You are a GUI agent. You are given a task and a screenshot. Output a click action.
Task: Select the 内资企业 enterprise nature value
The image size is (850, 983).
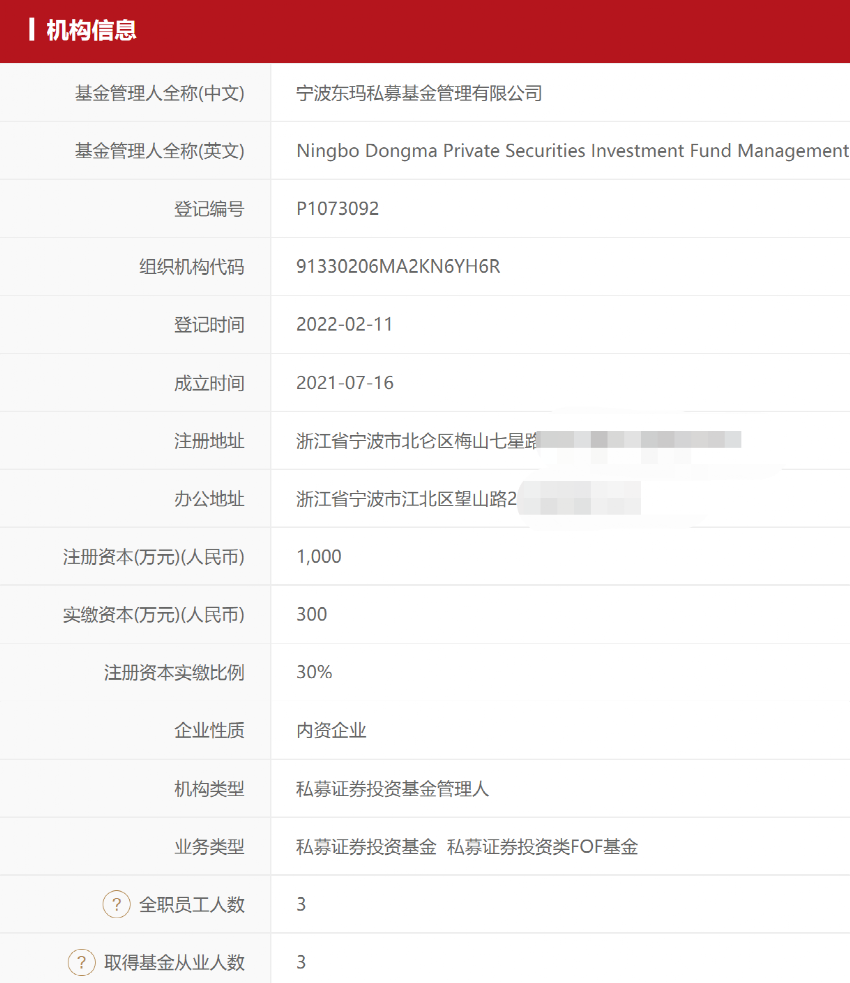332,731
